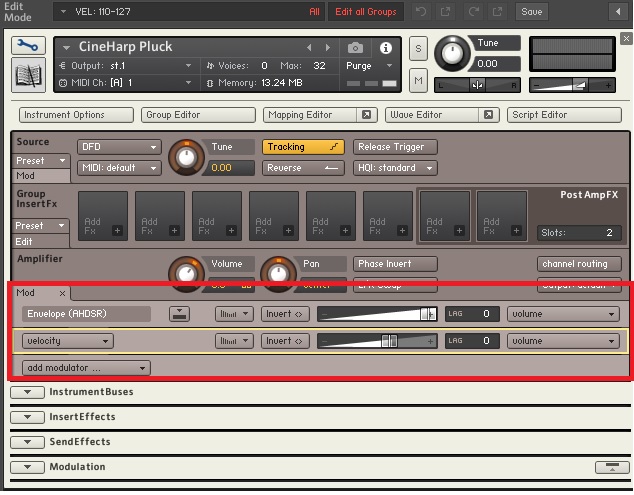Open the MIDI Ch dropdown
The image size is (634, 495).
(x=126, y=82)
